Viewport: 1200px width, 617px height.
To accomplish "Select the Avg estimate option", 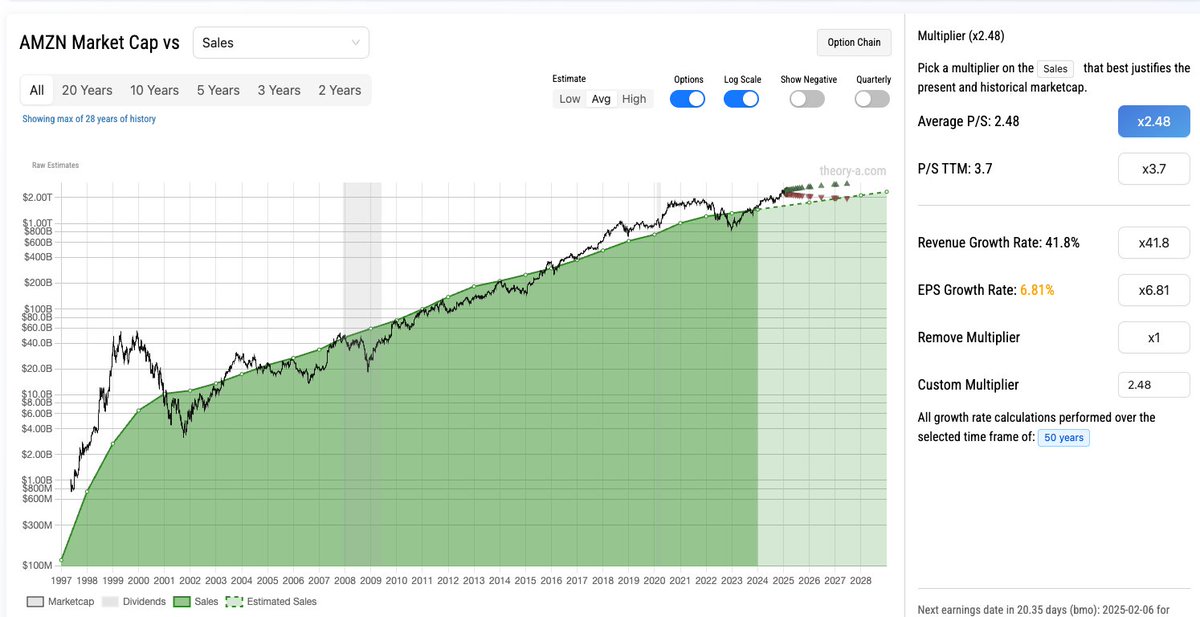I will click(x=601, y=99).
